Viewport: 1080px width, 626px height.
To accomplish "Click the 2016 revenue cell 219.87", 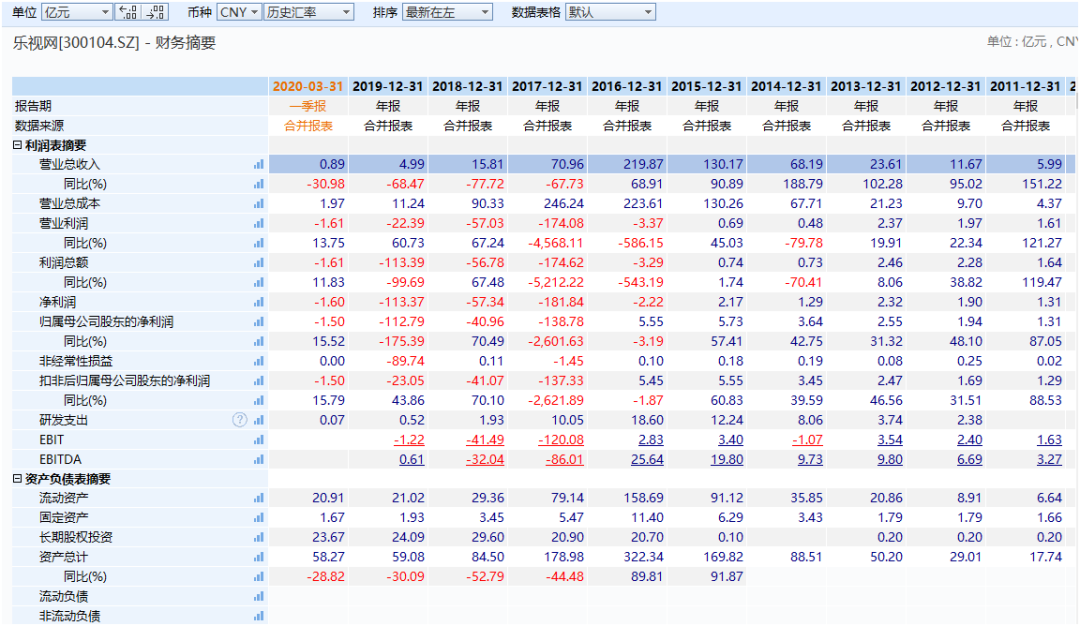I will (627, 165).
